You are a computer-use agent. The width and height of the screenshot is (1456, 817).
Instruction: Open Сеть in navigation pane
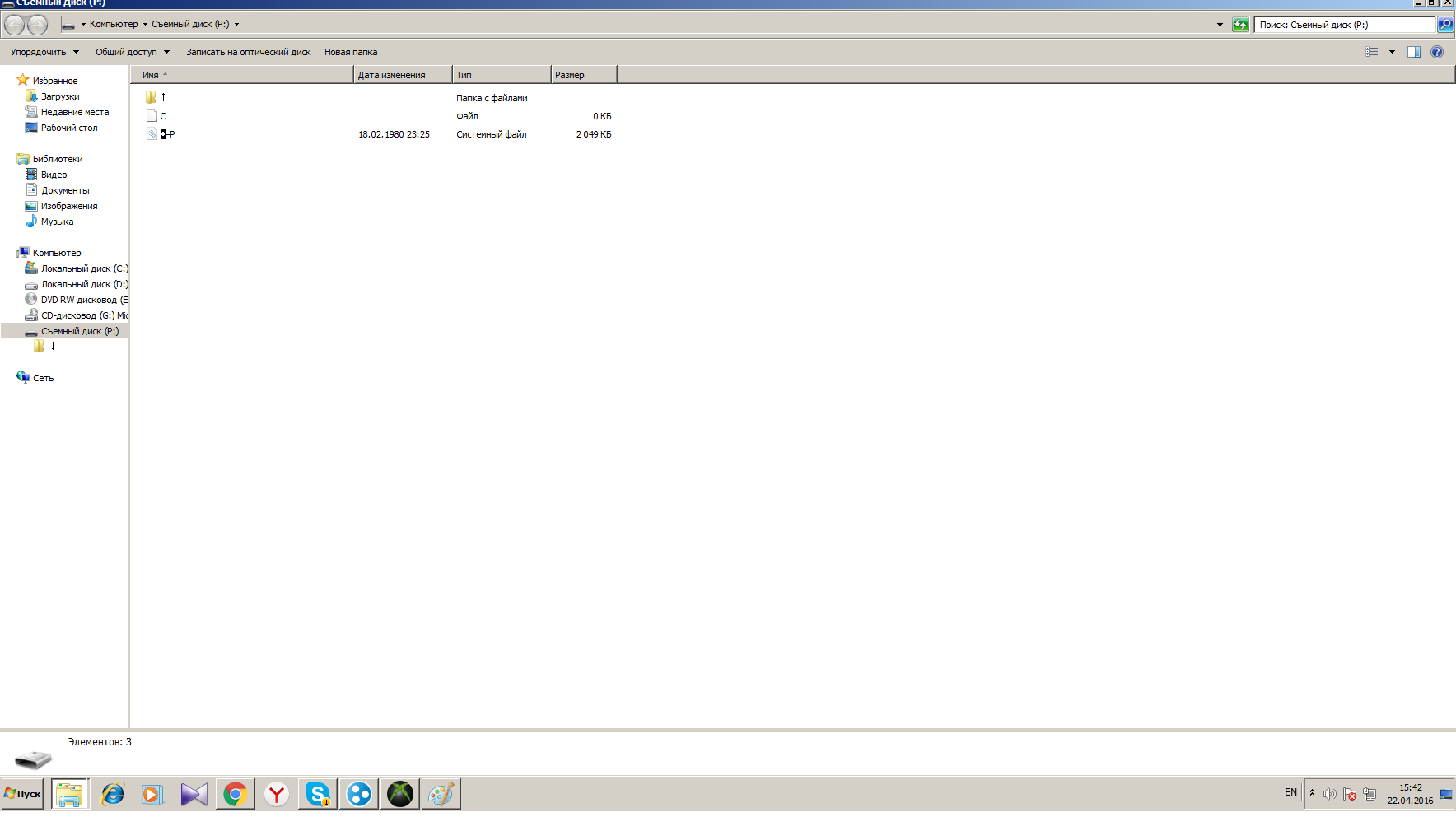[x=43, y=378]
